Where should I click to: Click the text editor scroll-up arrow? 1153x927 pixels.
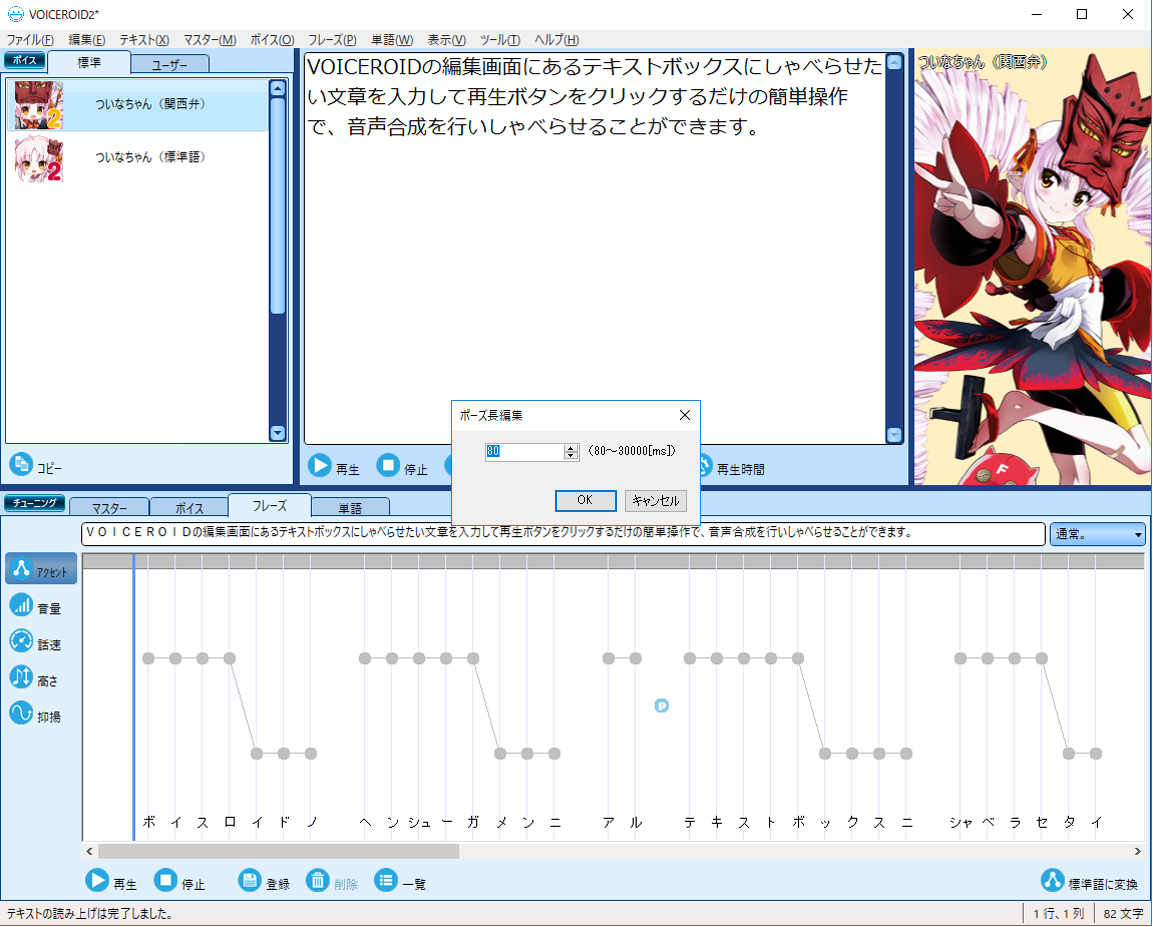point(894,62)
